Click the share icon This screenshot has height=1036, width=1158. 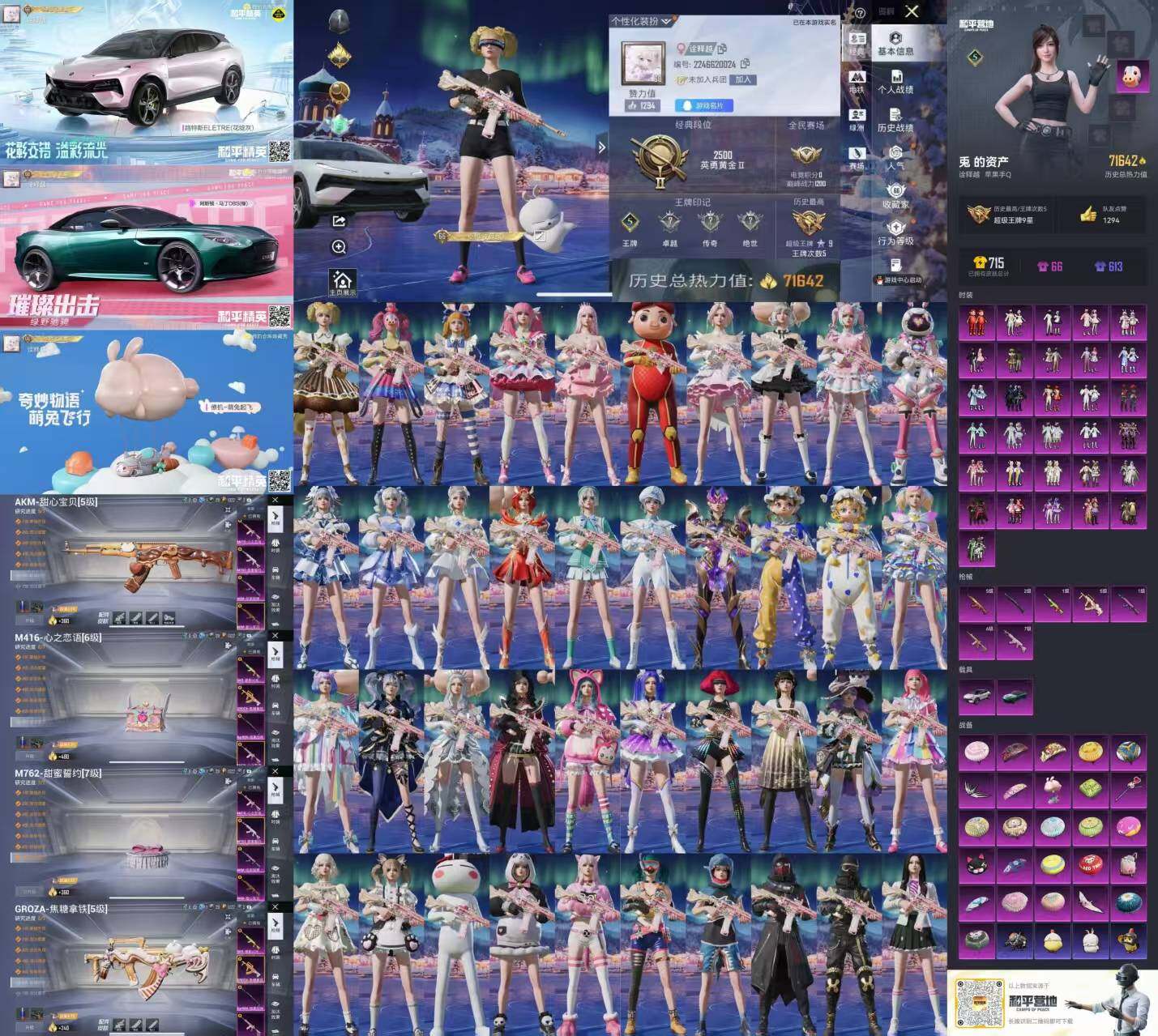tap(339, 220)
